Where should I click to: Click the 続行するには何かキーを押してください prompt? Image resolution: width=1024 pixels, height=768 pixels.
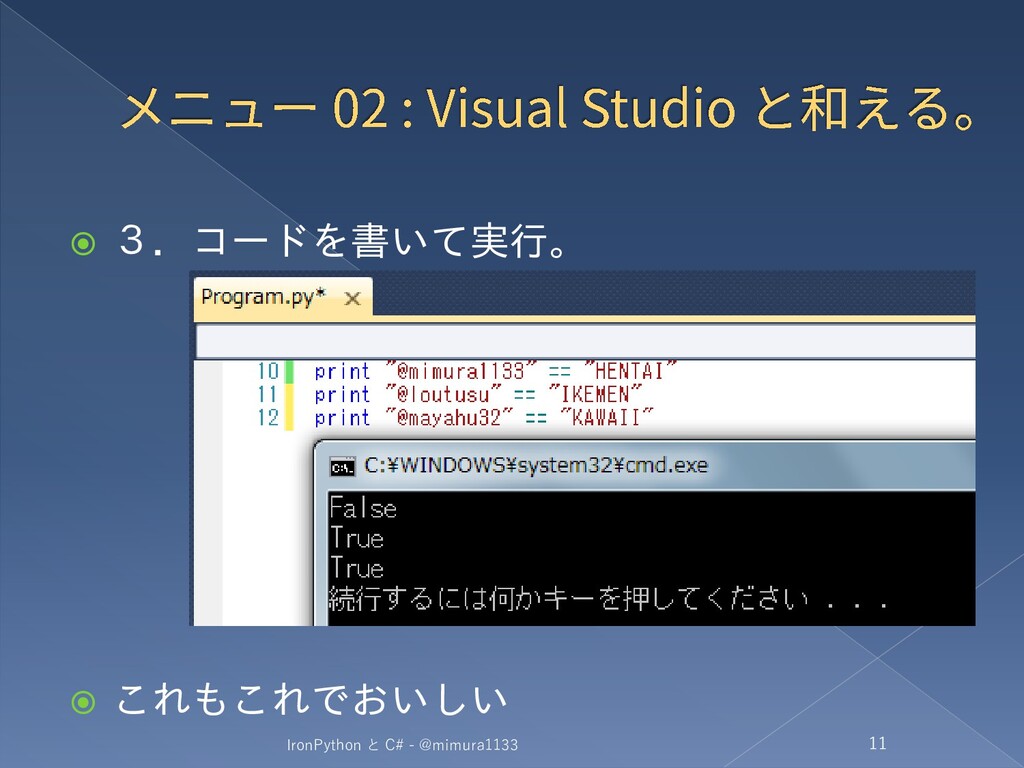[609, 598]
